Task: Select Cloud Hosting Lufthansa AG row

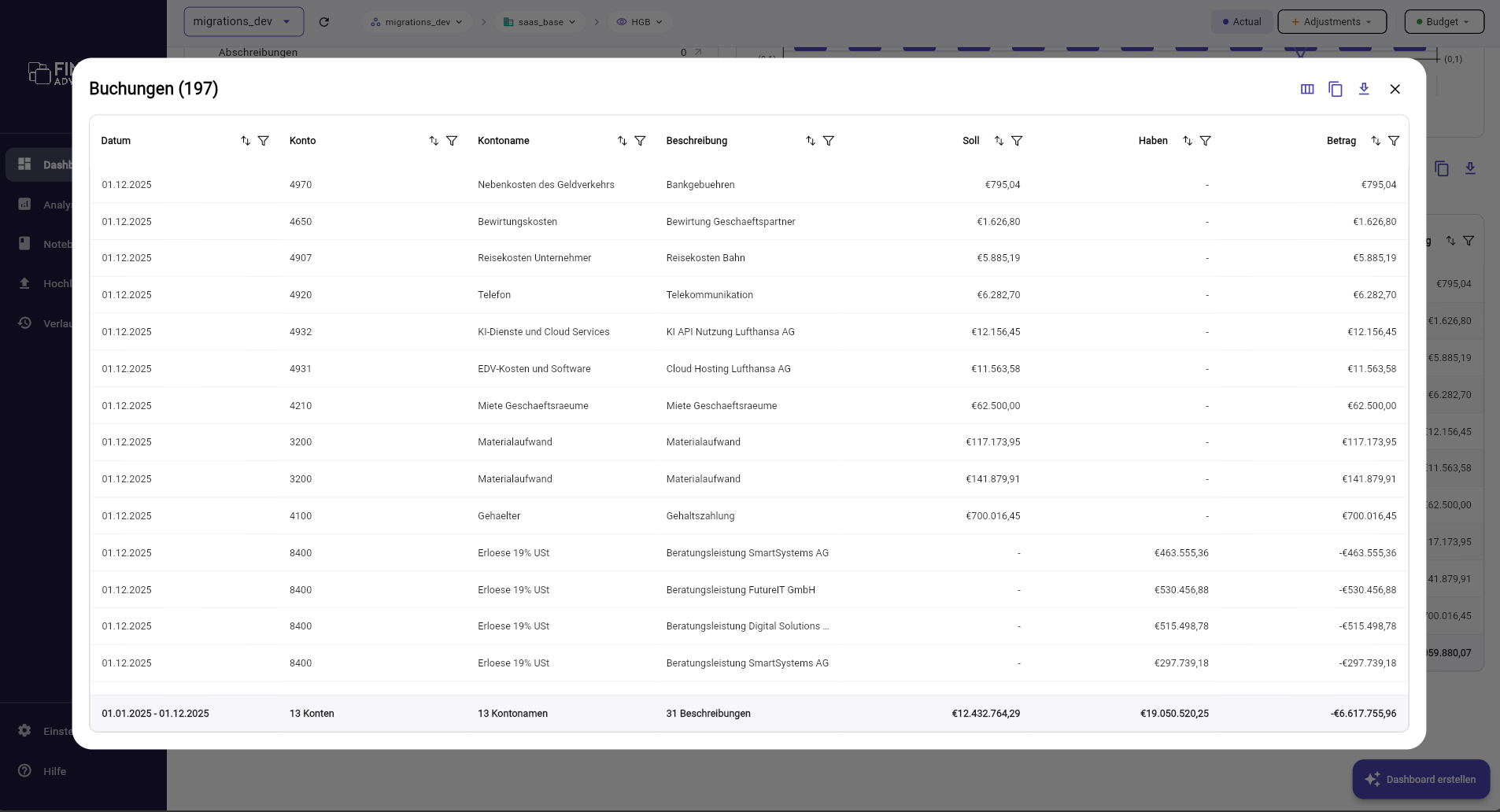Action: (x=749, y=369)
